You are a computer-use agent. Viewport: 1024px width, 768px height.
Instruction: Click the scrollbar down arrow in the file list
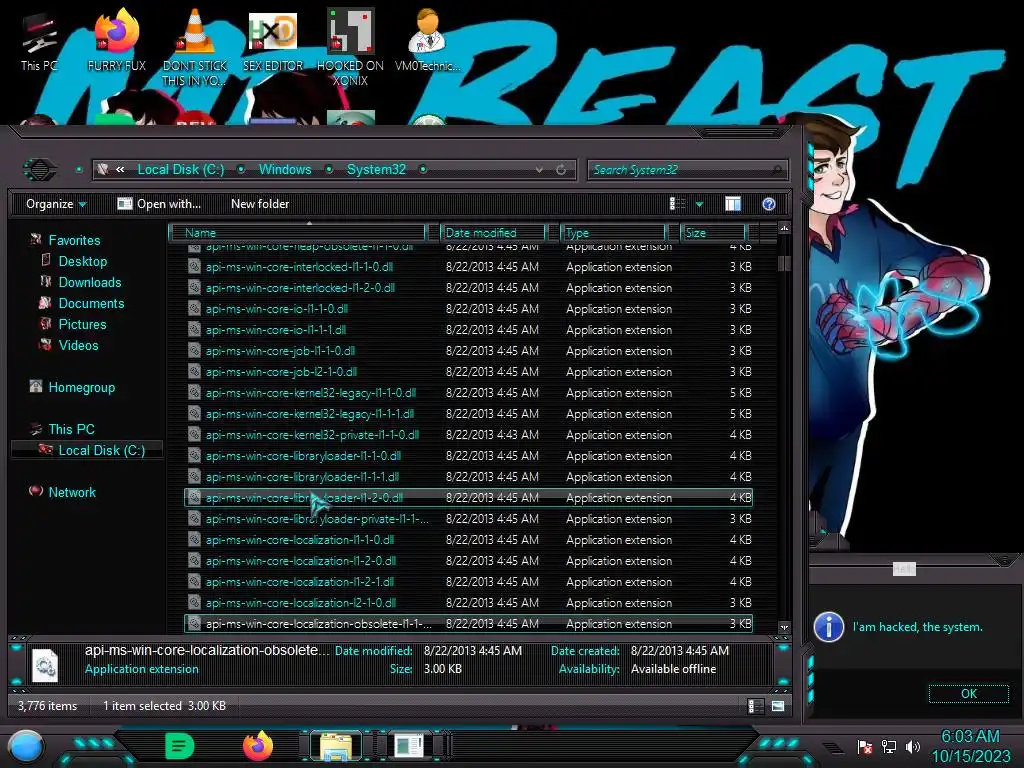784,627
